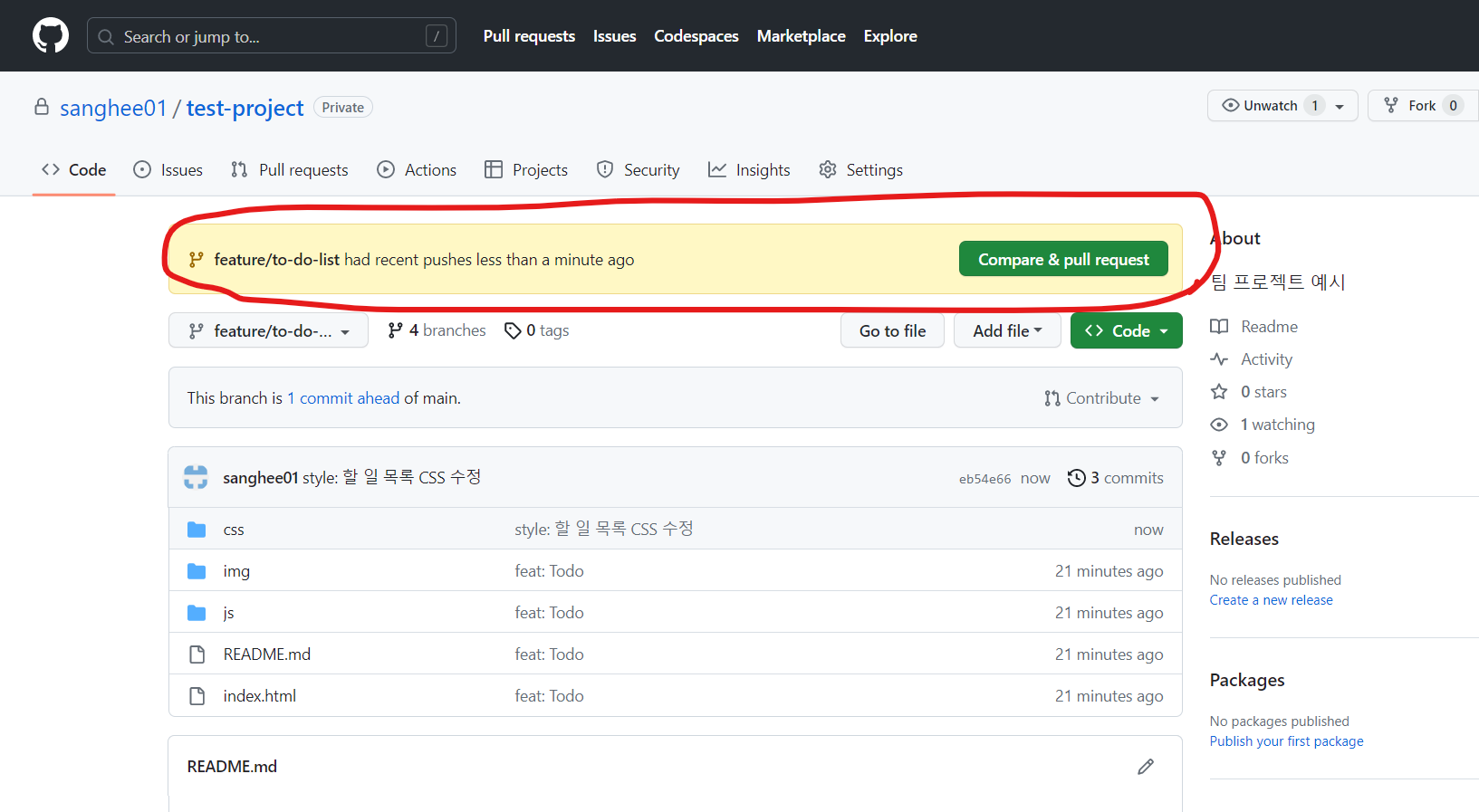Click the book icon next to Readme
The image size is (1479, 812).
(1220, 327)
